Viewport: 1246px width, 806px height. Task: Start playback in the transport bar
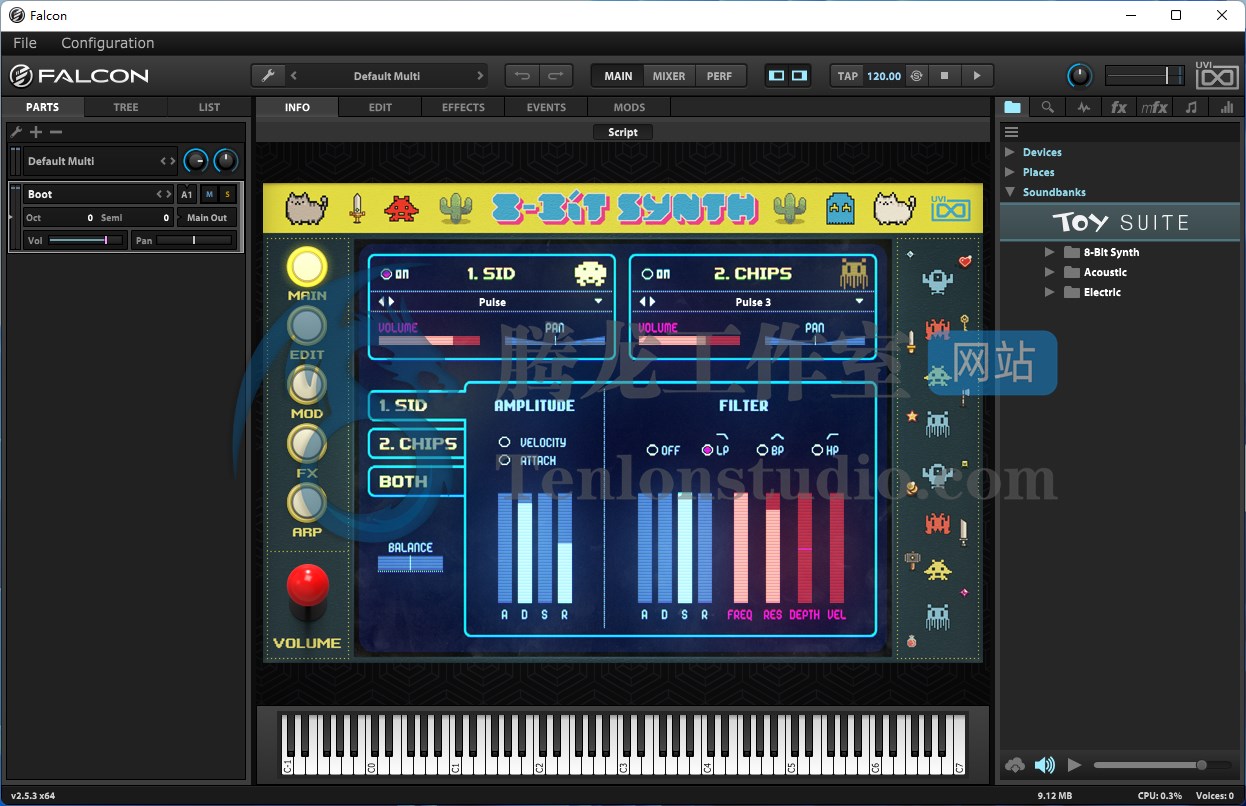point(977,76)
